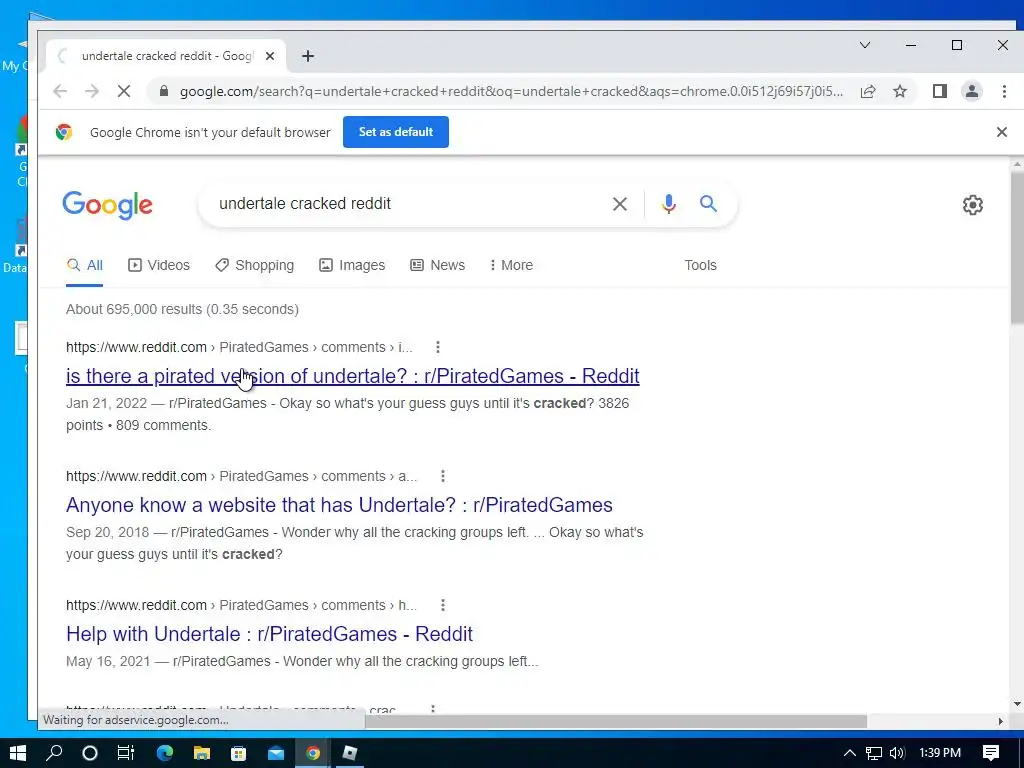Click the horizontal scrollbar thumb
The width and height of the screenshot is (1024, 768).
[616, 721]
